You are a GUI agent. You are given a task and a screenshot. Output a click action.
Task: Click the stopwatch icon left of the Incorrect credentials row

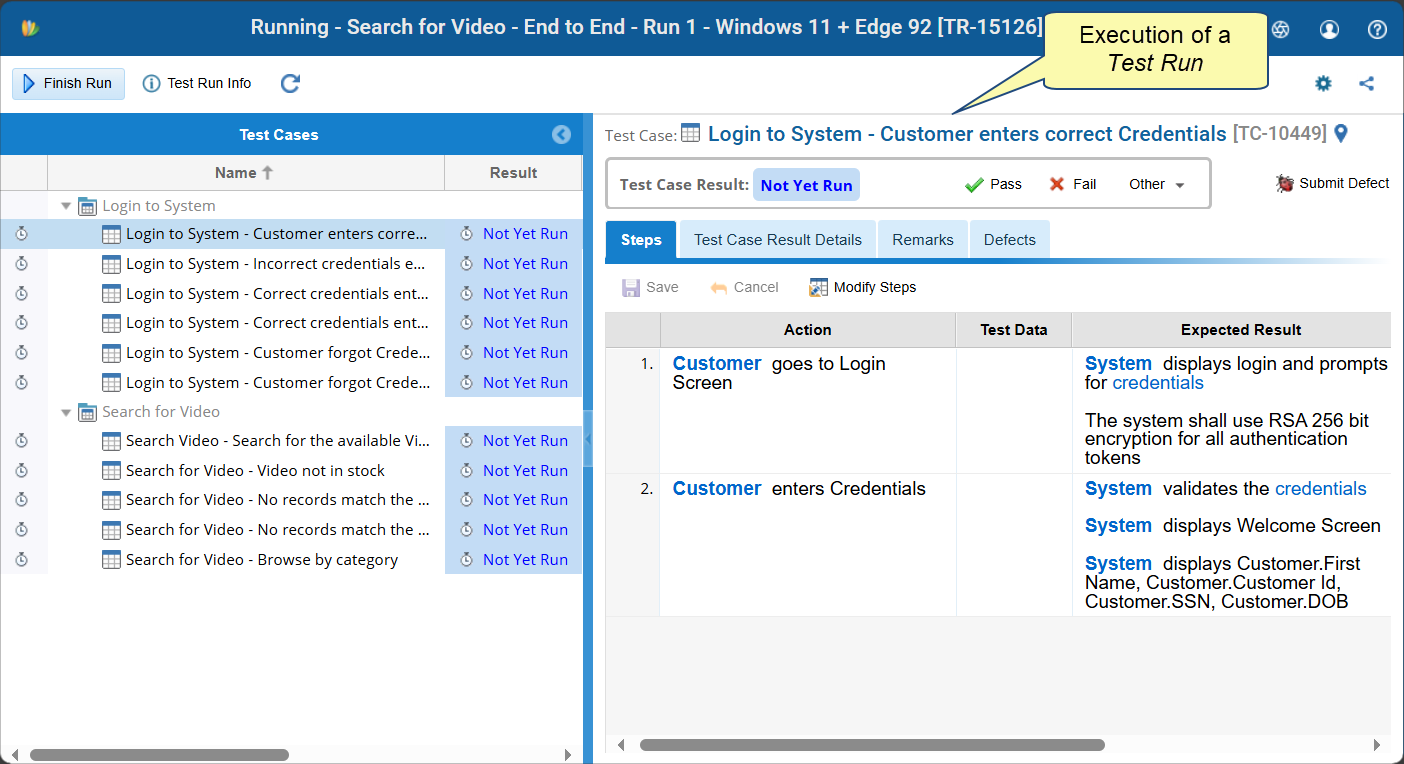point(22,264)
